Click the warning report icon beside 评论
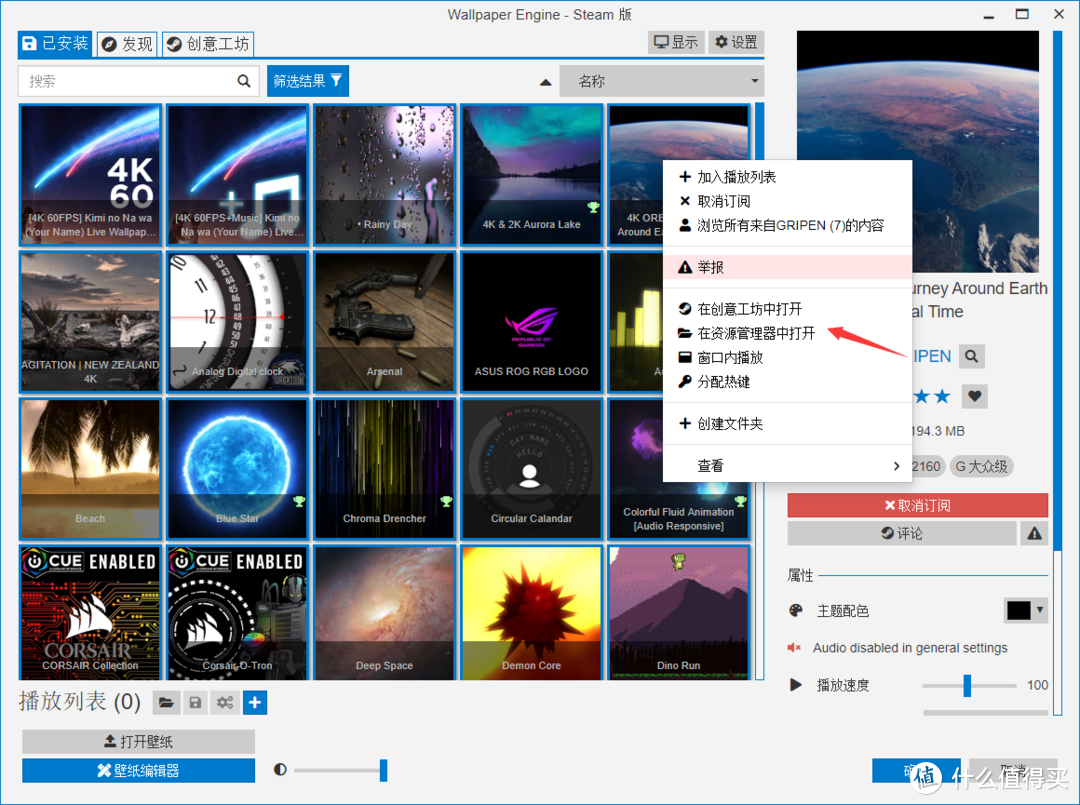Viewport: 1080px width, 805px height. point(1034,533)
